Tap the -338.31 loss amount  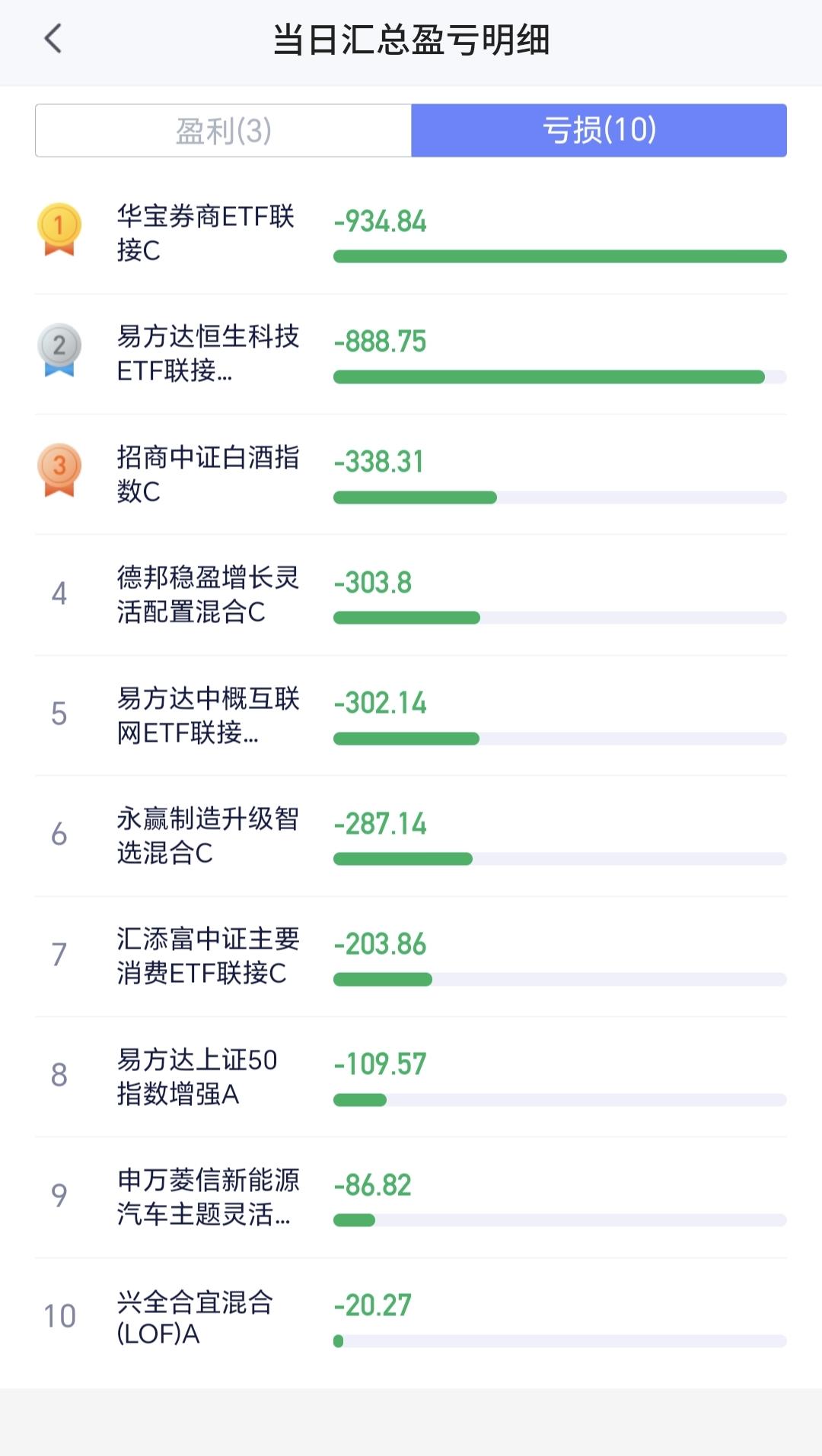click(379, 462)
